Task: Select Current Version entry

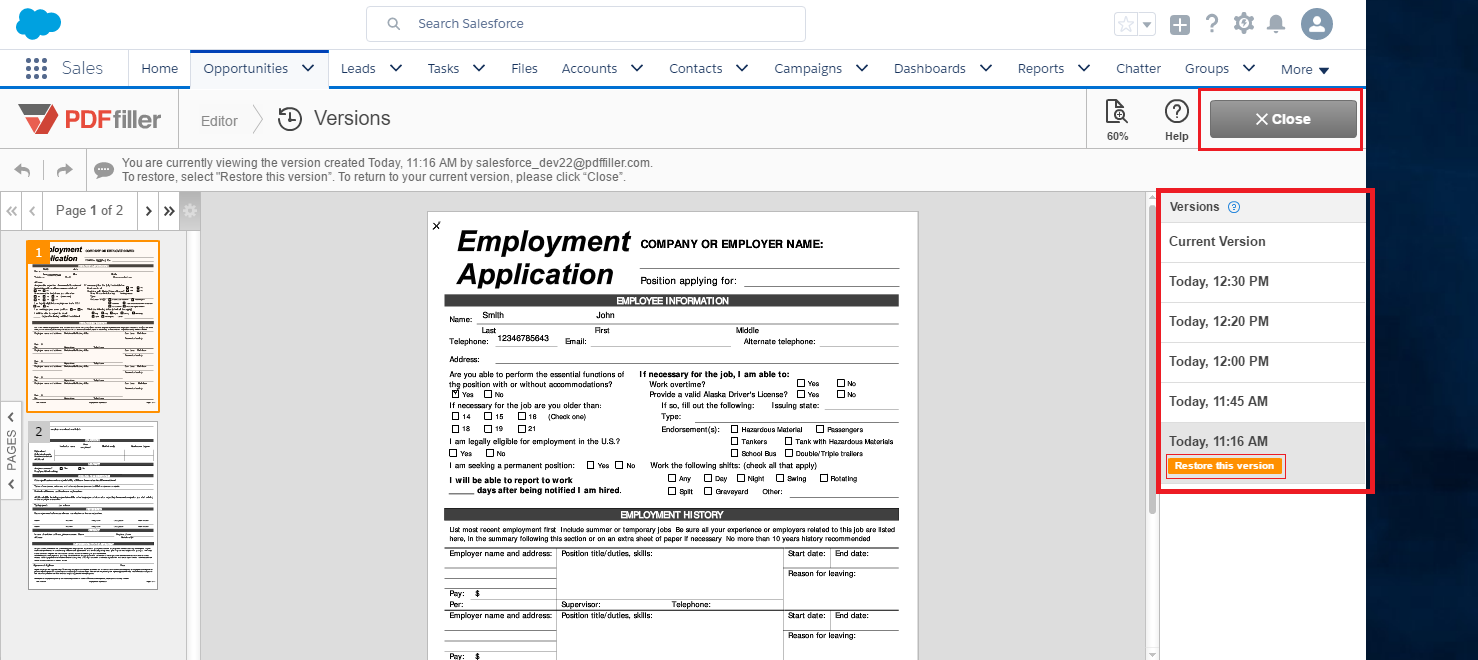Action: tap(1263, 242)
